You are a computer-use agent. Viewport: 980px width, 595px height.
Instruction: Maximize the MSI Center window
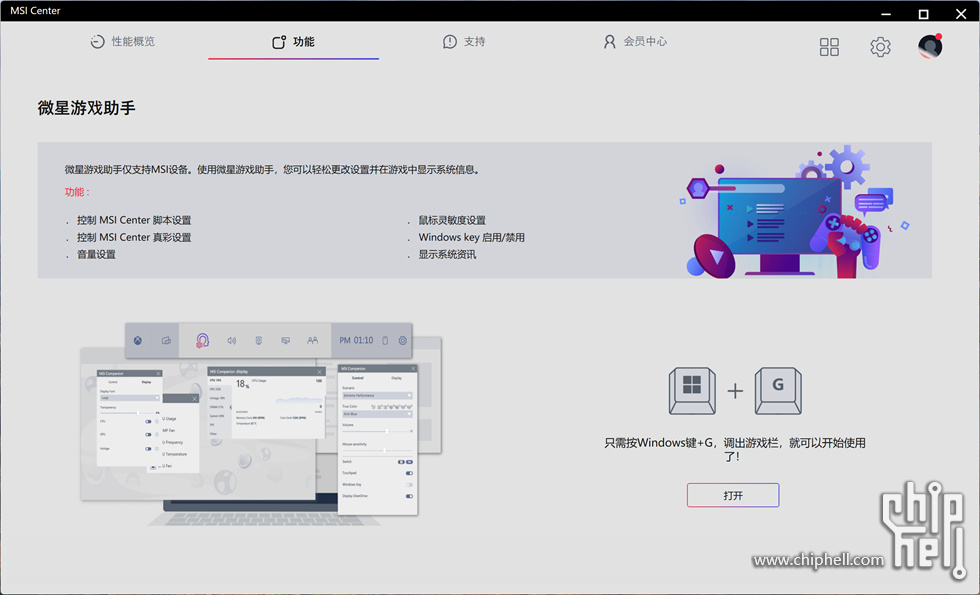(x=923, y=13)
